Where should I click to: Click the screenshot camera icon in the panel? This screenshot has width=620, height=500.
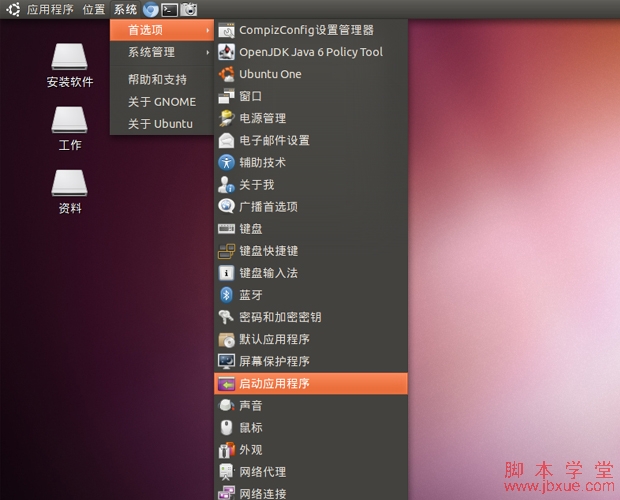pos(189,9)
